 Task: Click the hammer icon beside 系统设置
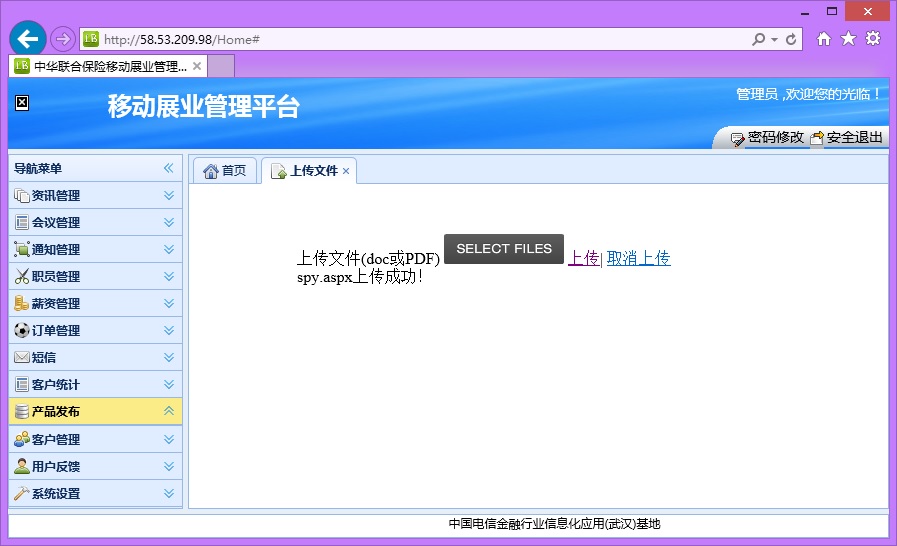coord(21,493)
